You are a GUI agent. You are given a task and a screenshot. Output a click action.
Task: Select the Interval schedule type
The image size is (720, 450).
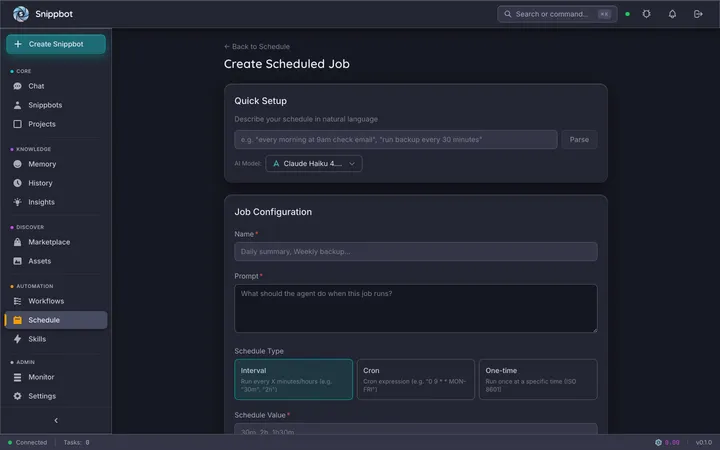click(x=293, y=379)
